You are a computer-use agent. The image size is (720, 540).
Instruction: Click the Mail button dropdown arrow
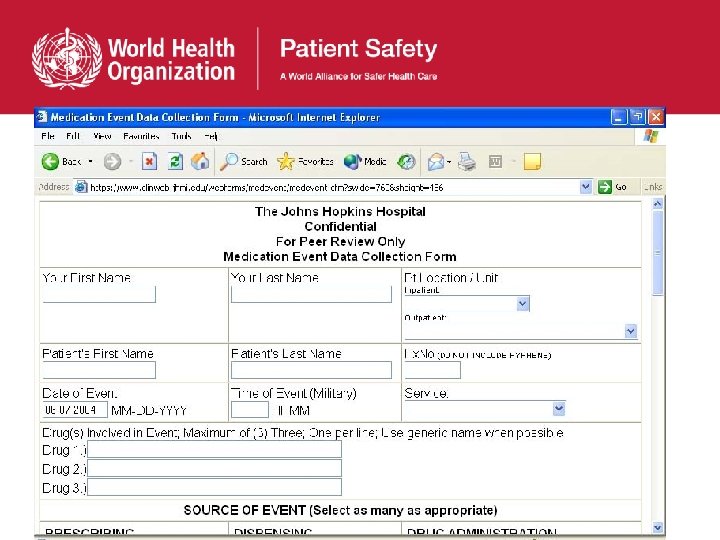tap(449, 162)
